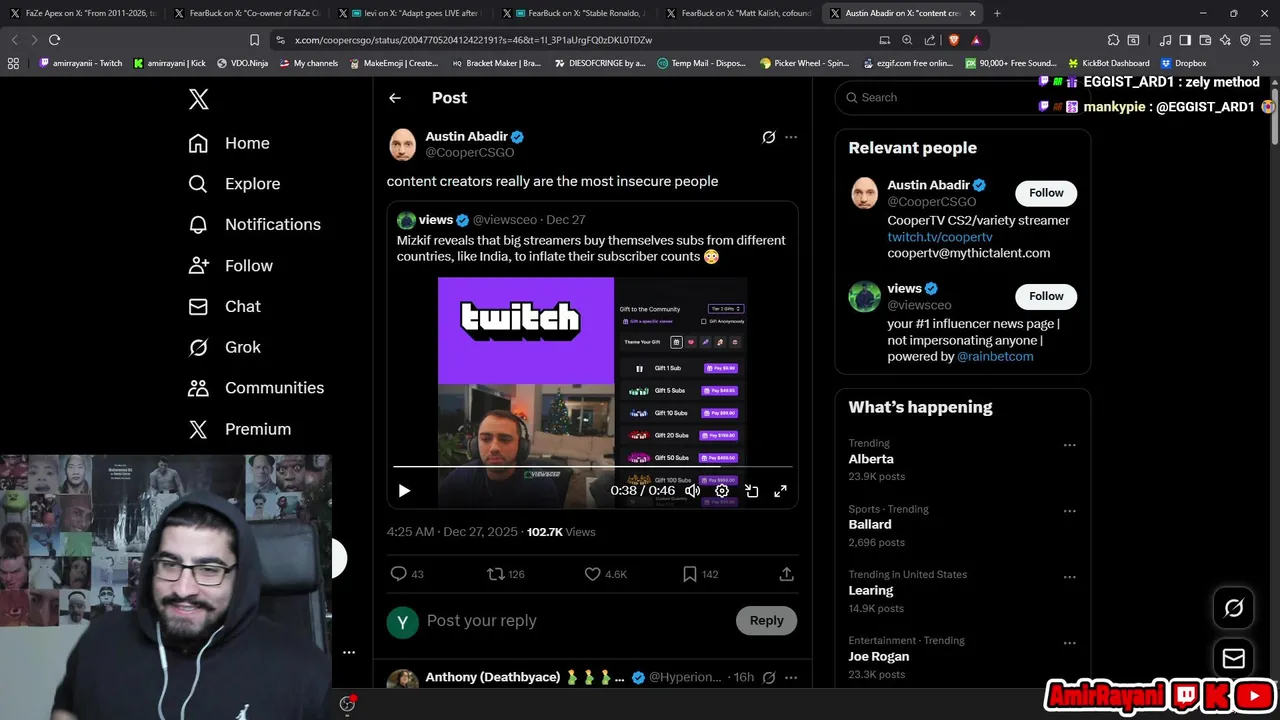This screenshot has height=720, width=1280.
Task: Open more options on Austin Abadir's post
Action: click(791, 137)
